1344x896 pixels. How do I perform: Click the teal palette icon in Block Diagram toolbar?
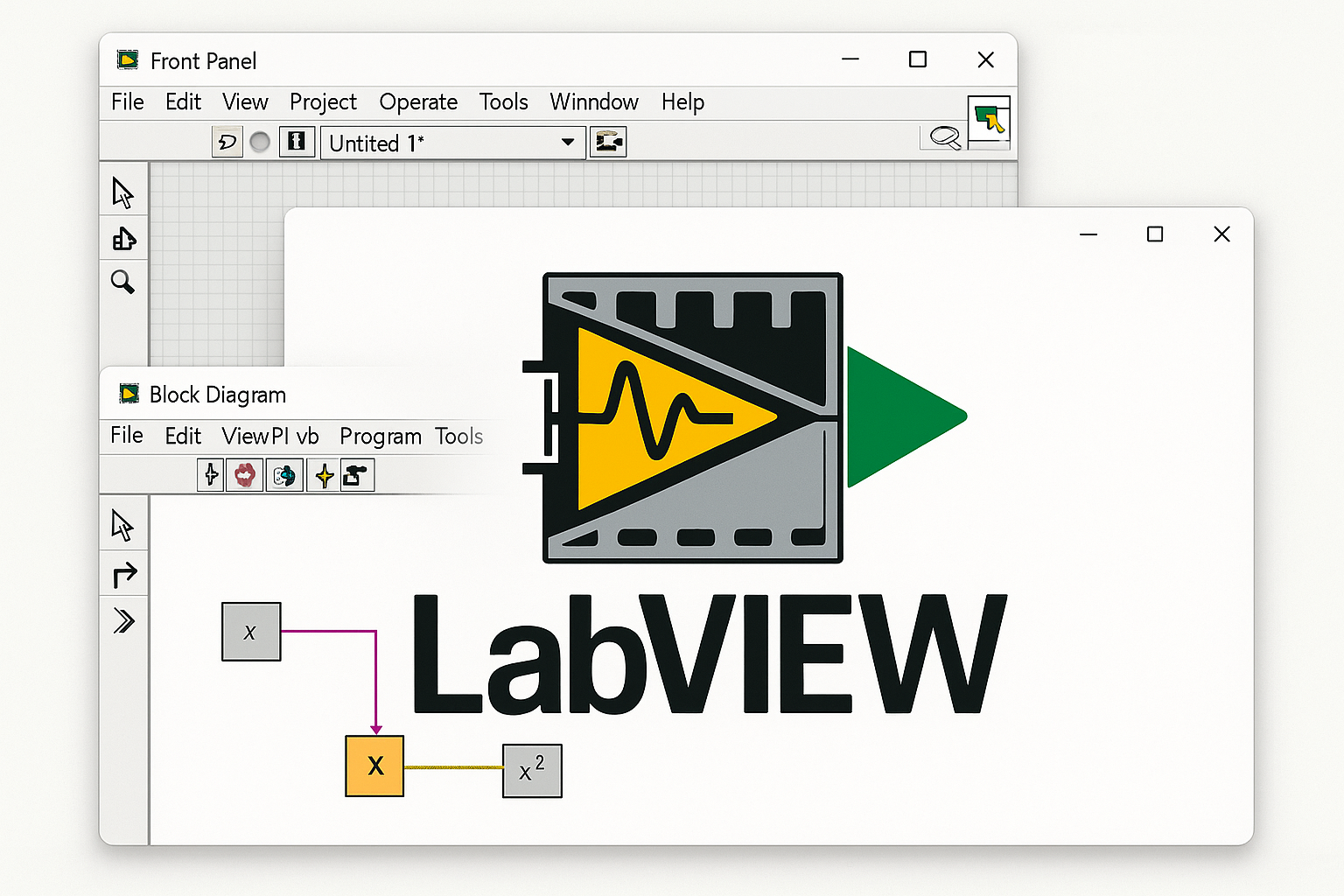284,475
